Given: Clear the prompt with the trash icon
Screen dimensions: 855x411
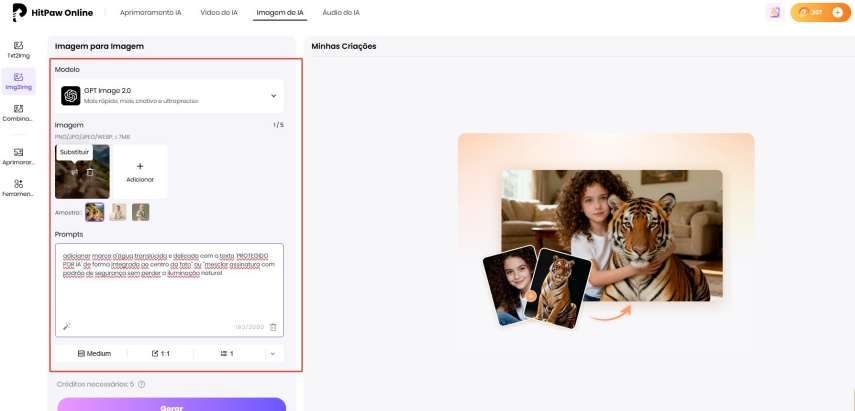Looking at the screenshot, I should (273, 327).
